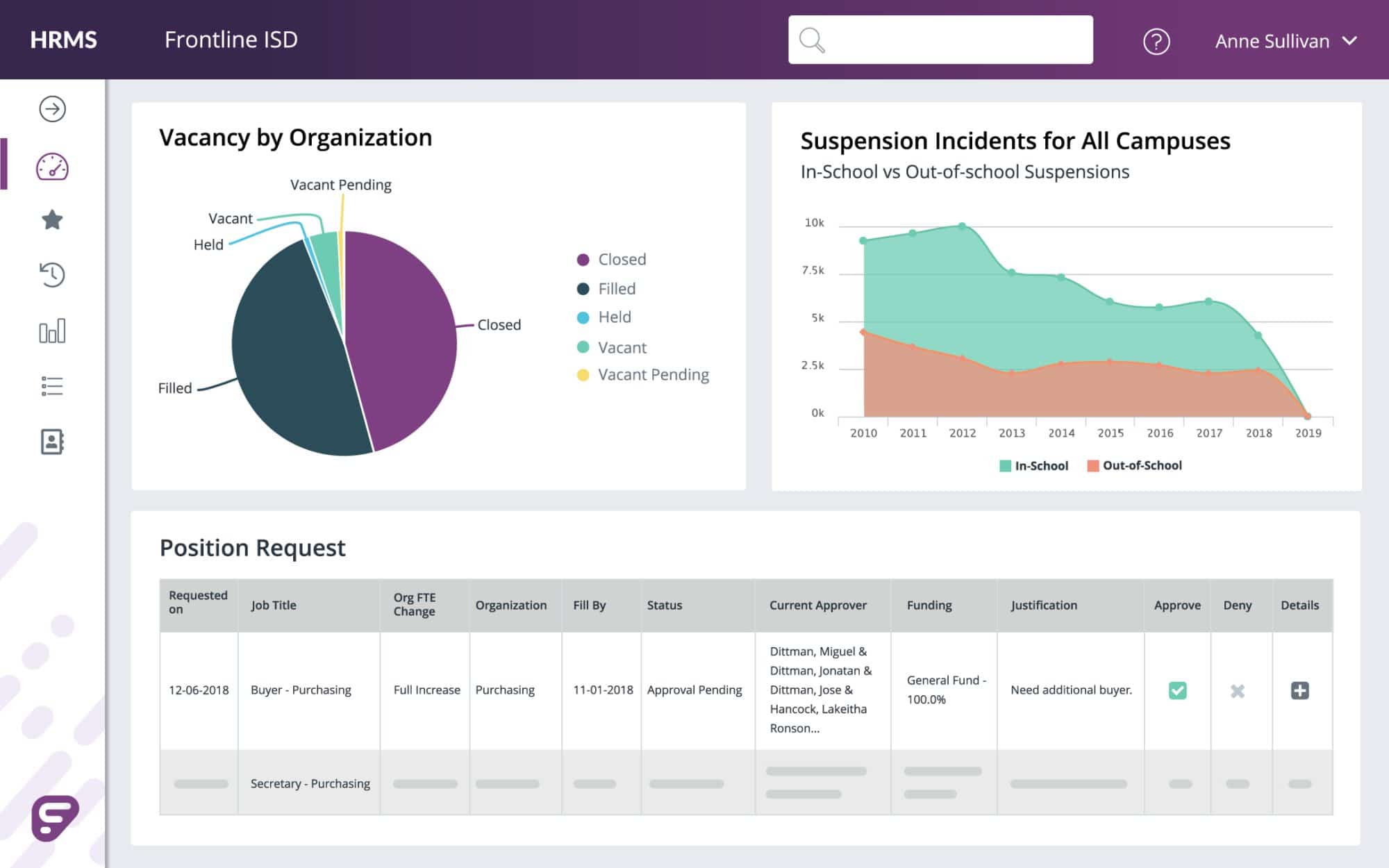Deny the Buyer - Purchasing request
This screenshot has width=1389, height=868.
point(1237,691)
